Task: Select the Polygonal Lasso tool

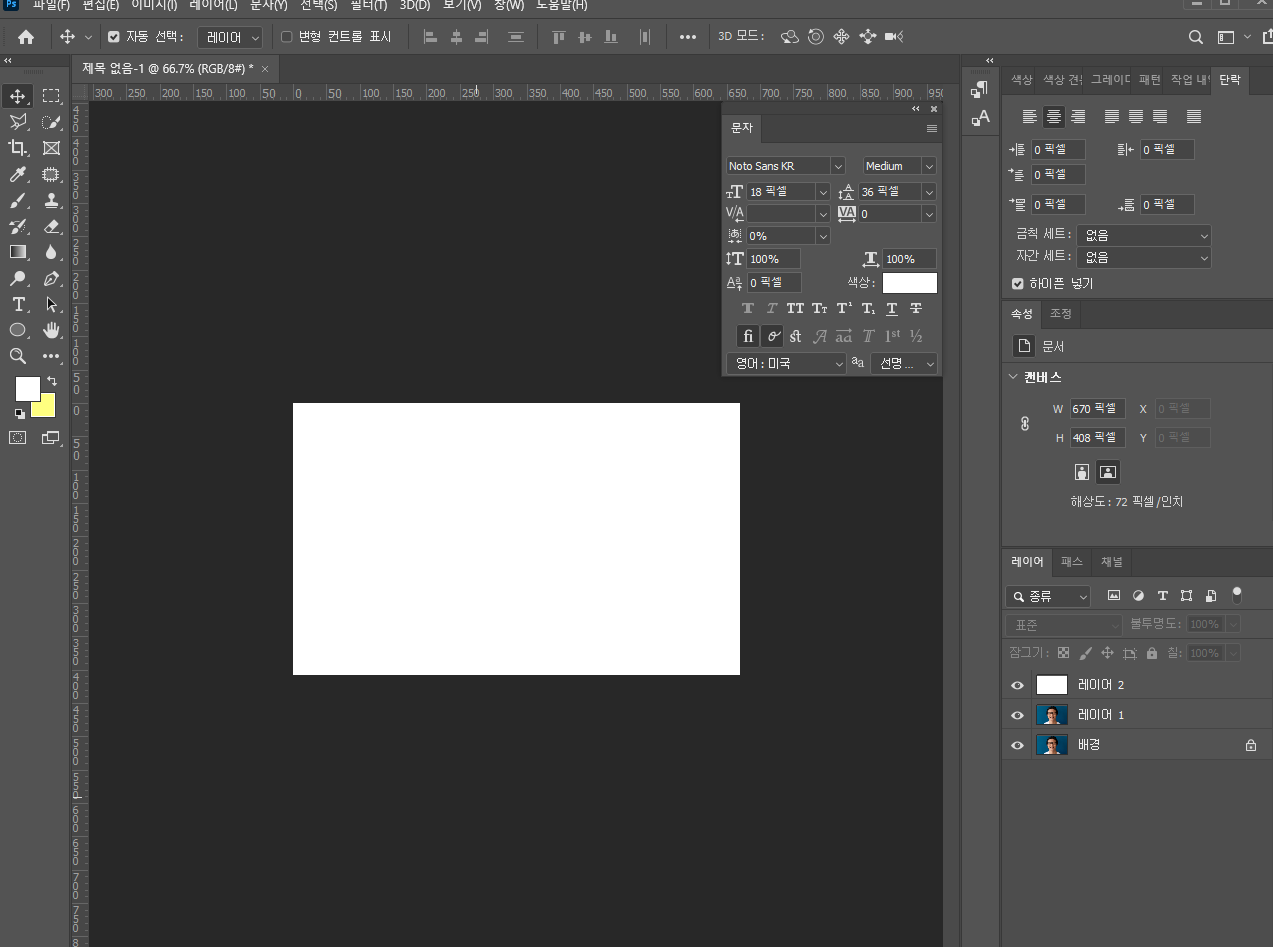Action: click(18, 122)
